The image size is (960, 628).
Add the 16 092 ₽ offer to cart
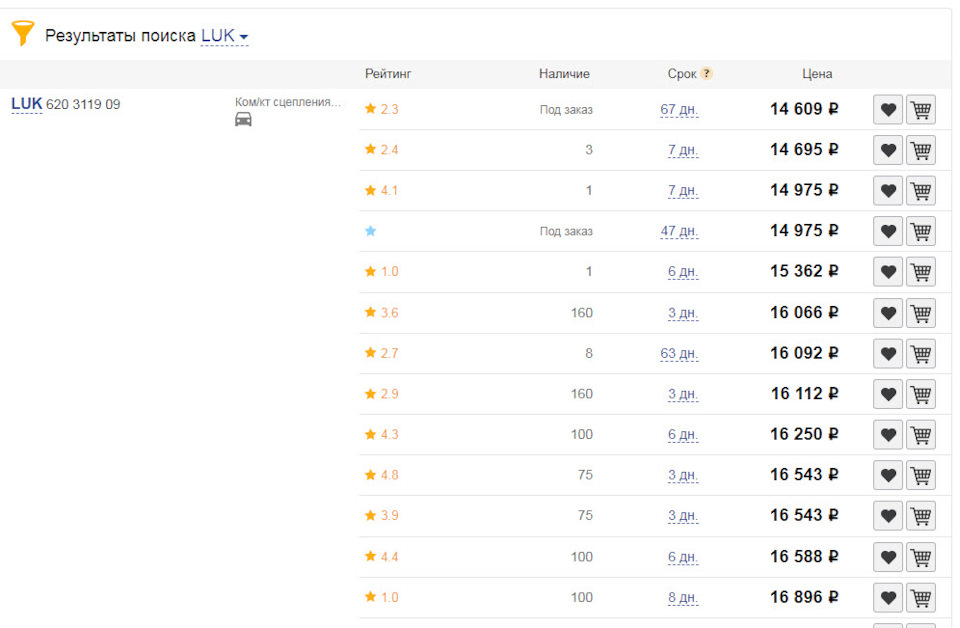click(x=921, y=353)
